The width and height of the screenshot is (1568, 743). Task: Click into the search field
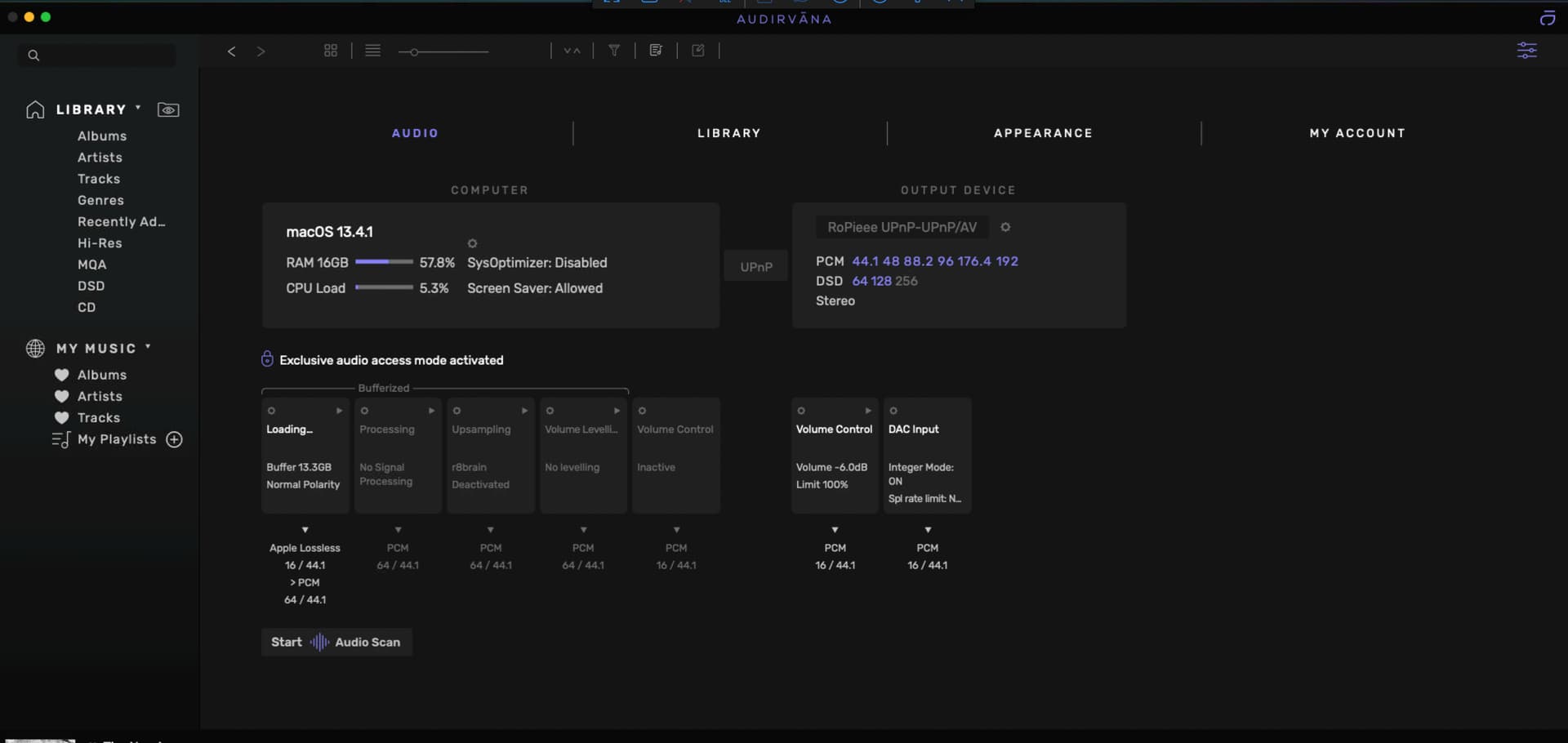click(96, 56)
